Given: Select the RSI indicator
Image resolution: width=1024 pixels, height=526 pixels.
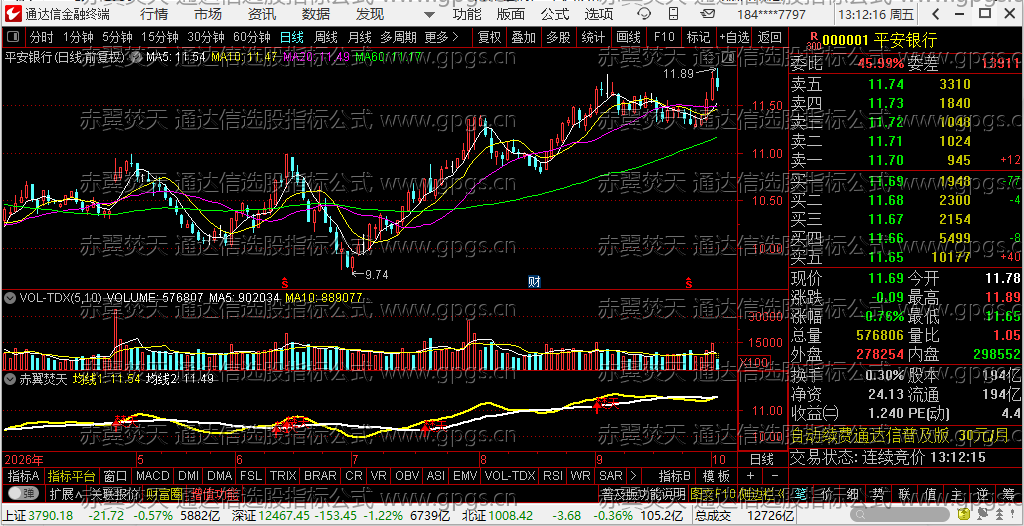Looking at the screenshot, I should point(553,476).
